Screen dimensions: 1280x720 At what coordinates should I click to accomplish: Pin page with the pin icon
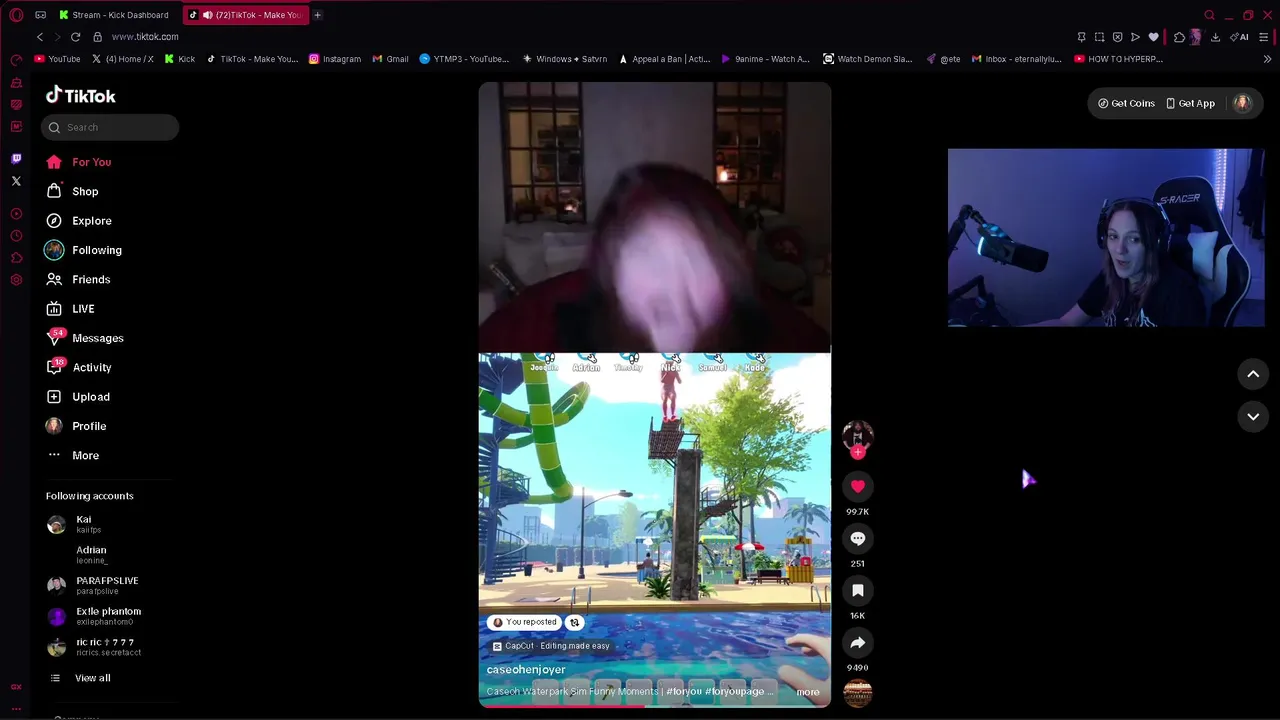(1081, 37)
